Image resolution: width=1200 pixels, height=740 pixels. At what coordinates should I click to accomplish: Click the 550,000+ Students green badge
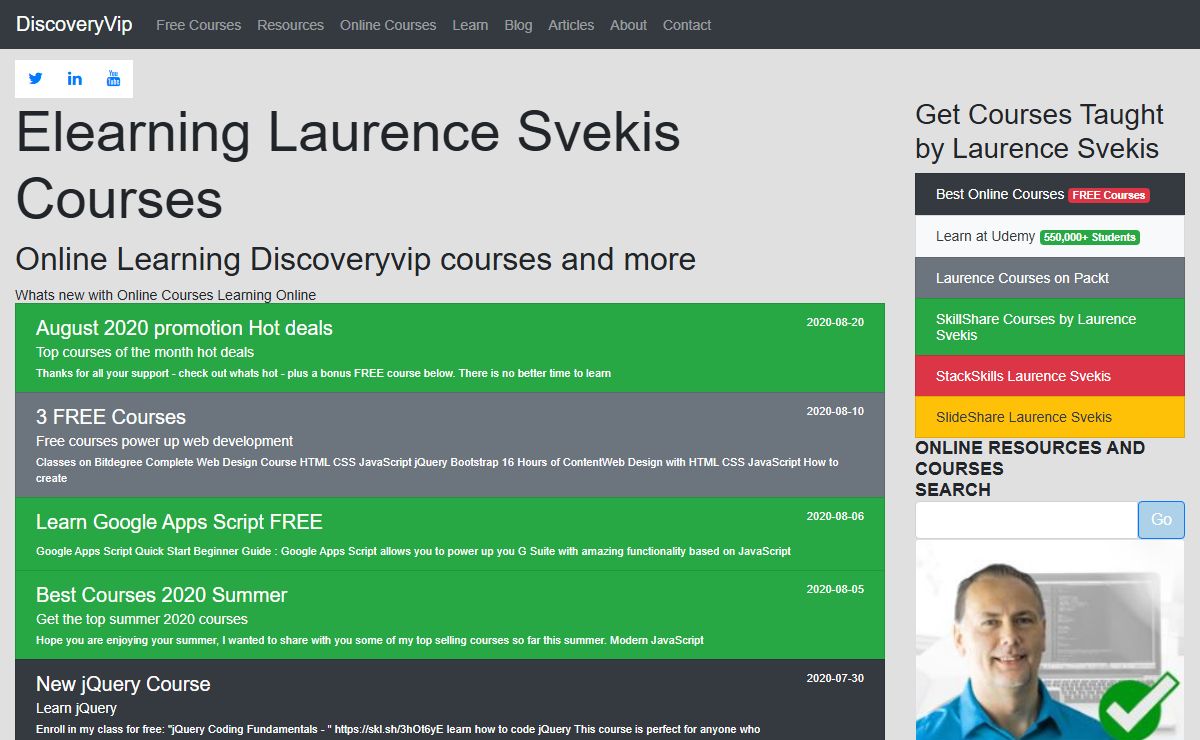click(x=1090, y=237)
